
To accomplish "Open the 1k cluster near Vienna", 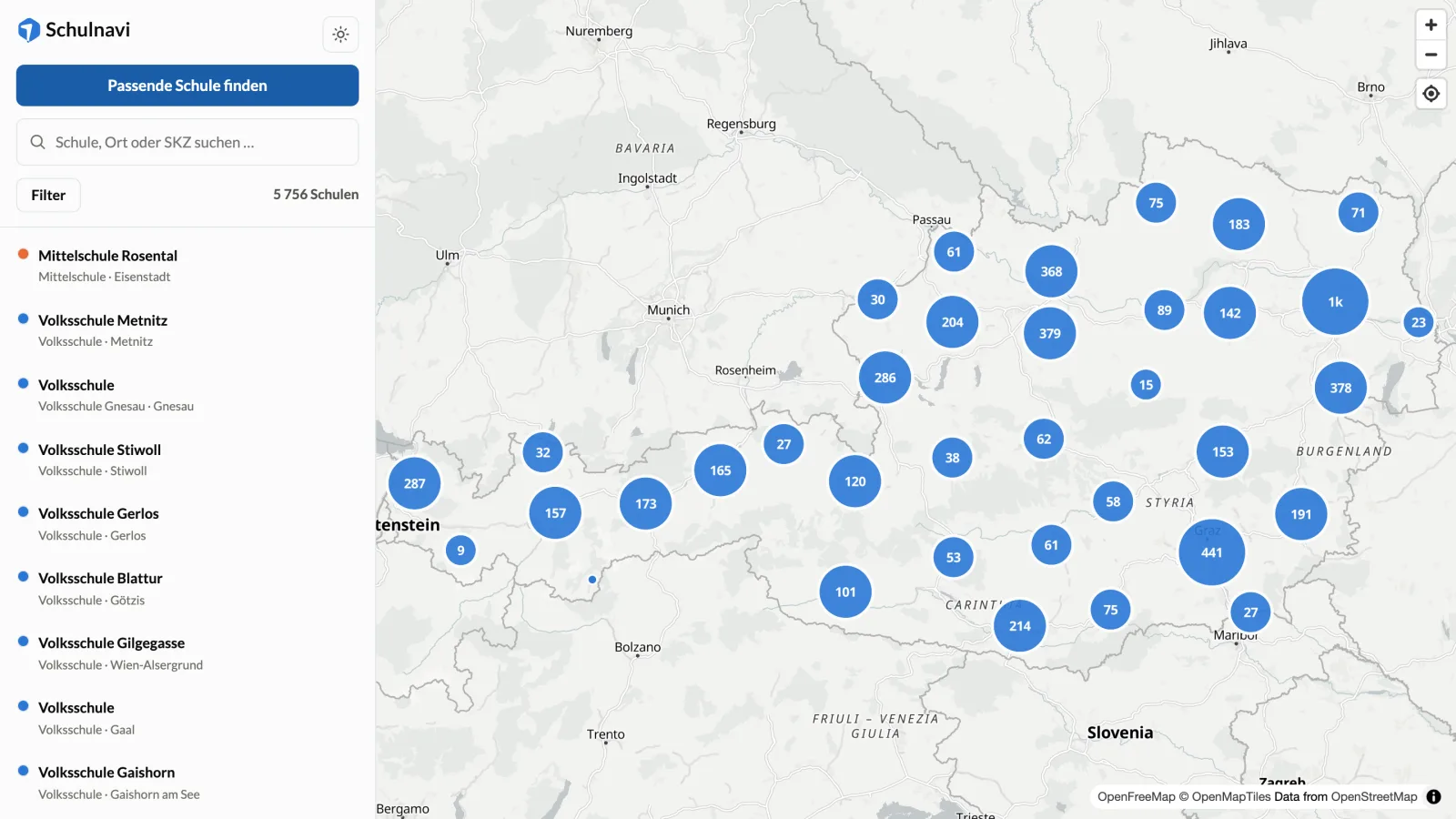I will click(1335, 302).
